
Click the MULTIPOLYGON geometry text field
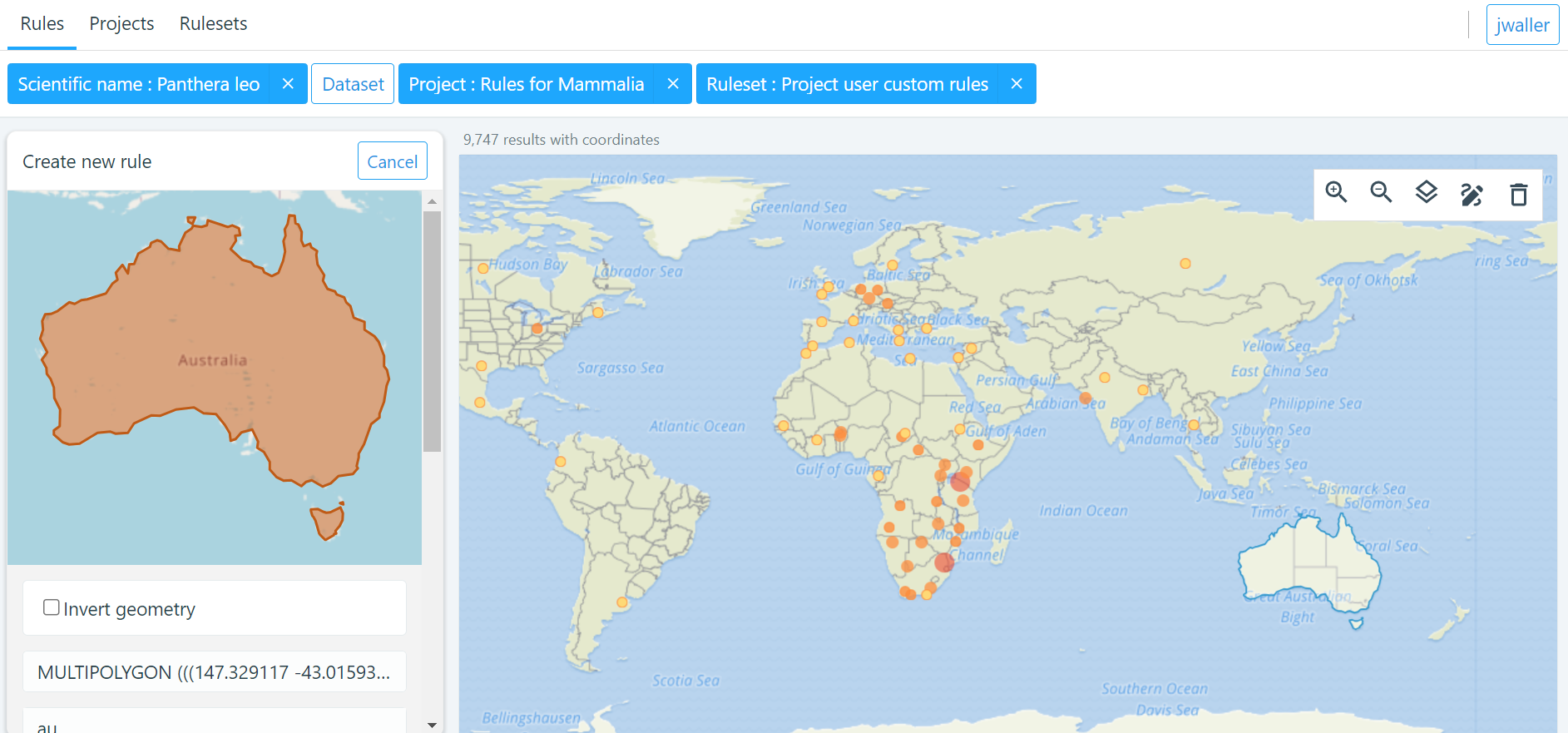(x=214, y=672)
